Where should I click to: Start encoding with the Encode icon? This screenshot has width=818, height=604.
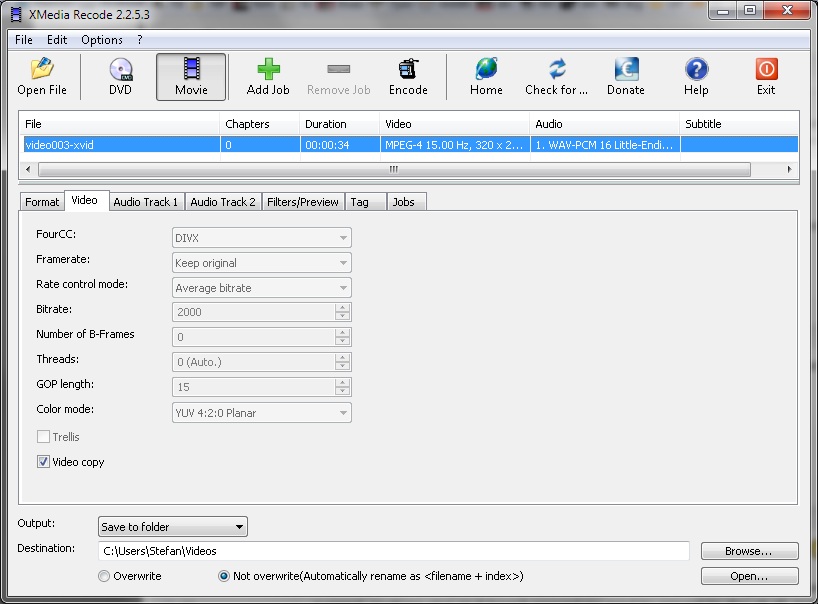408,77
